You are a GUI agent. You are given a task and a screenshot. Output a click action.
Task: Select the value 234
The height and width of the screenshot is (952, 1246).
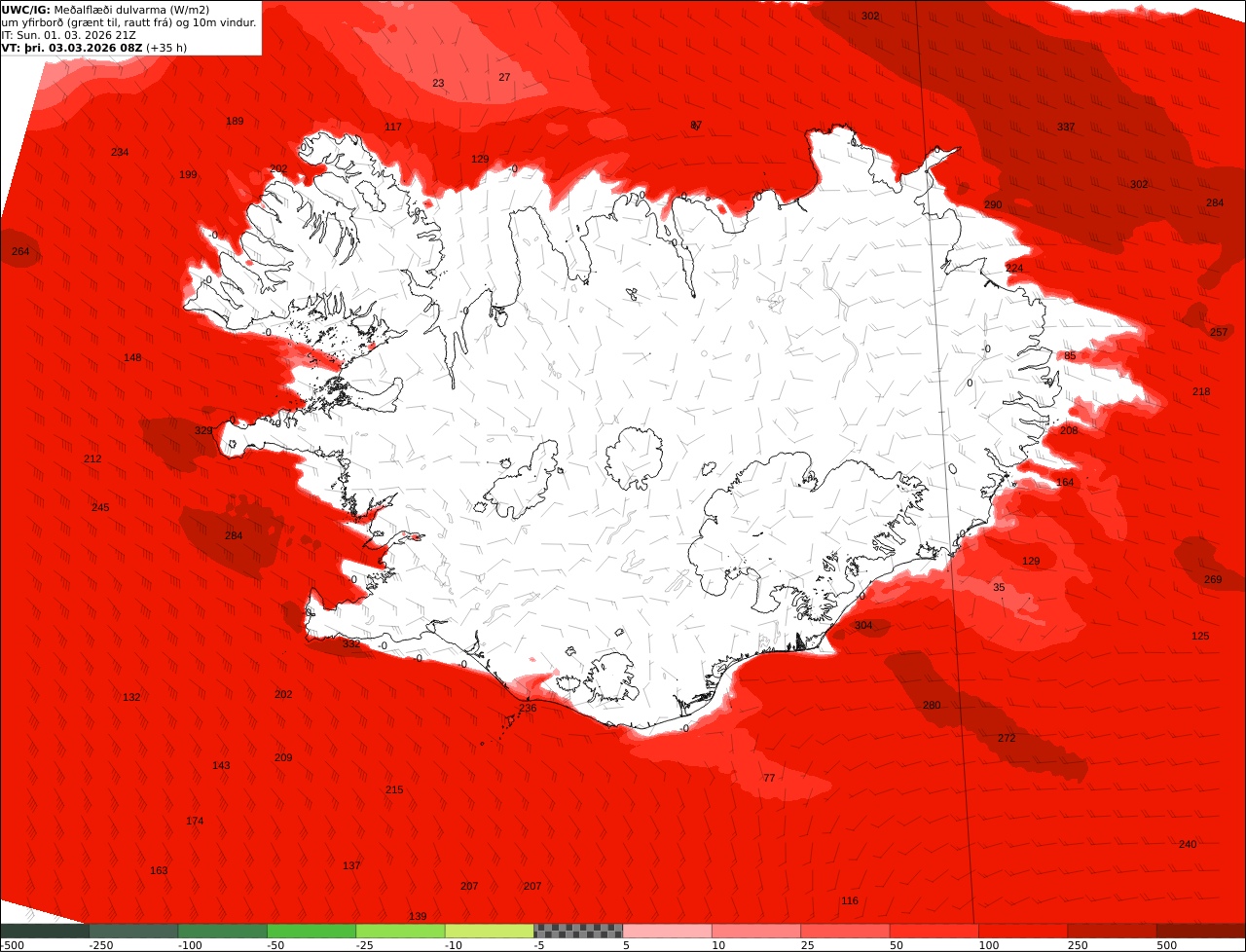click(120, 153)
